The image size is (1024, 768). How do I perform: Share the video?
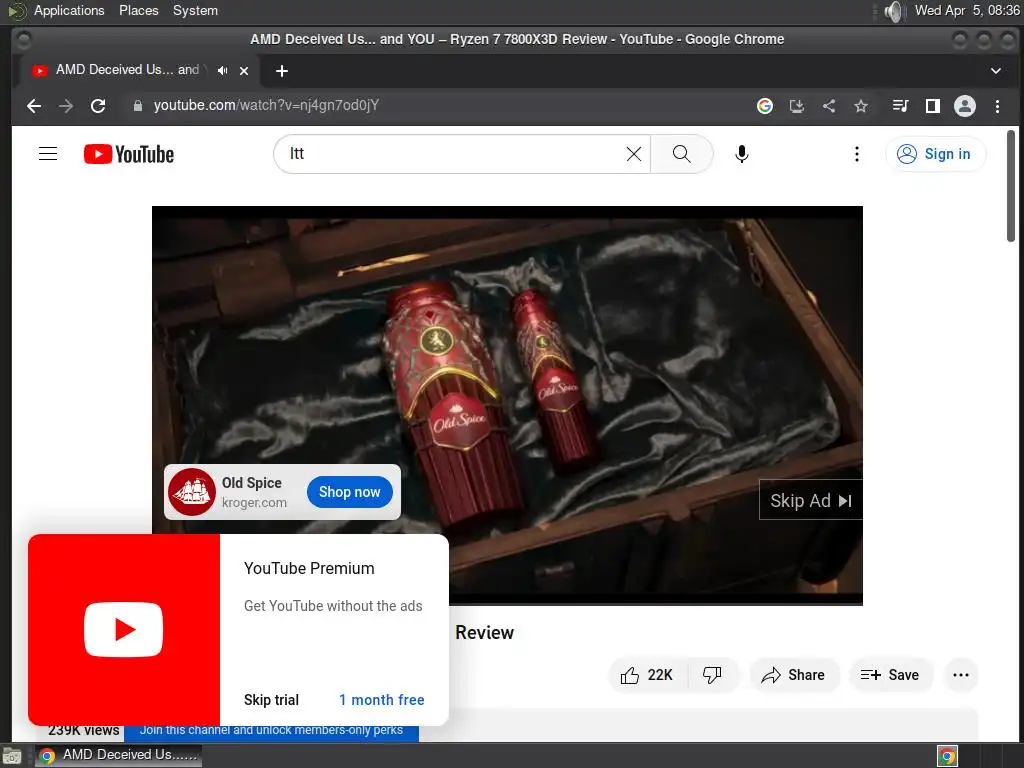[793, 675]
